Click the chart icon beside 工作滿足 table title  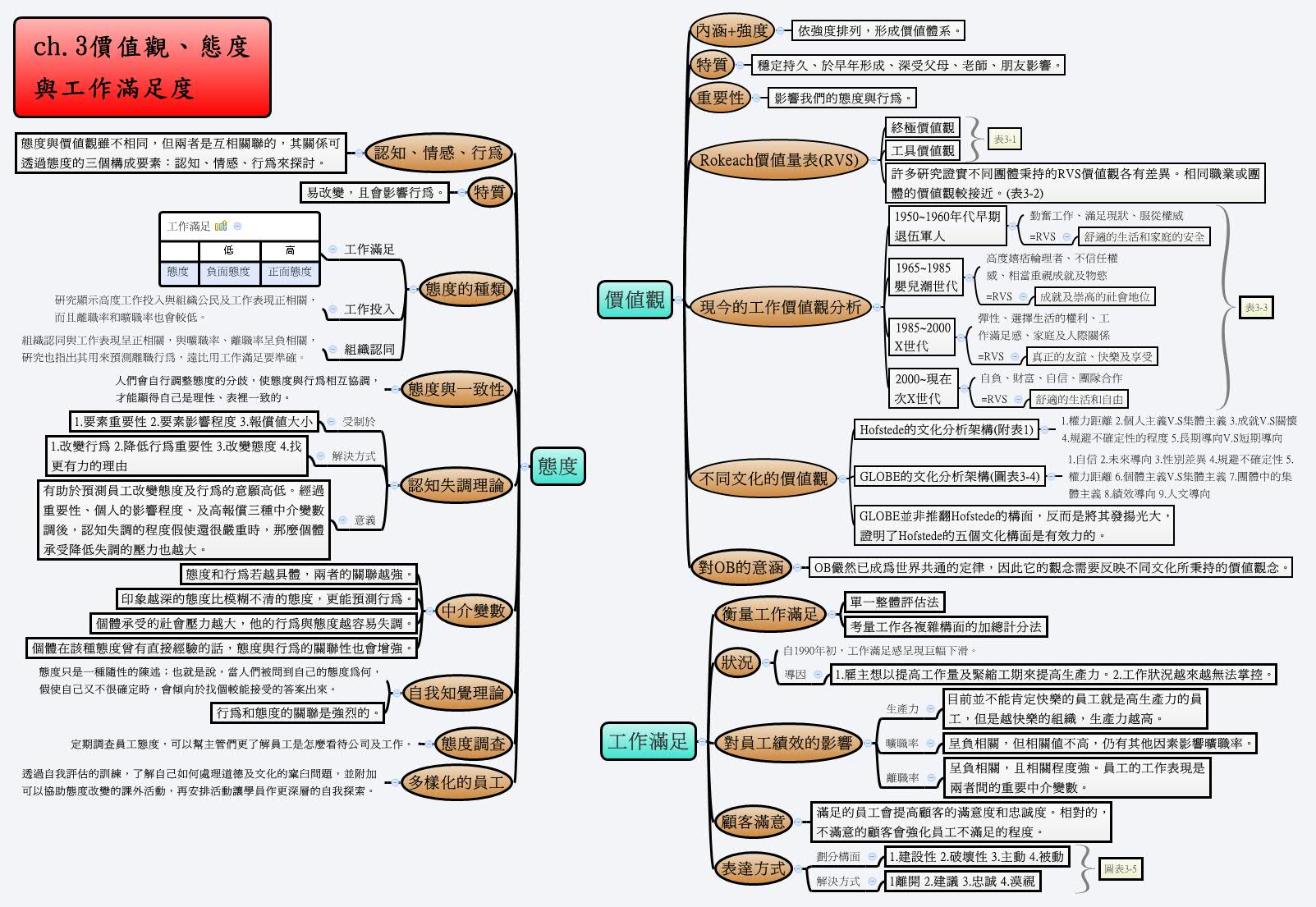pyautogui.click(x=220, y=227)
